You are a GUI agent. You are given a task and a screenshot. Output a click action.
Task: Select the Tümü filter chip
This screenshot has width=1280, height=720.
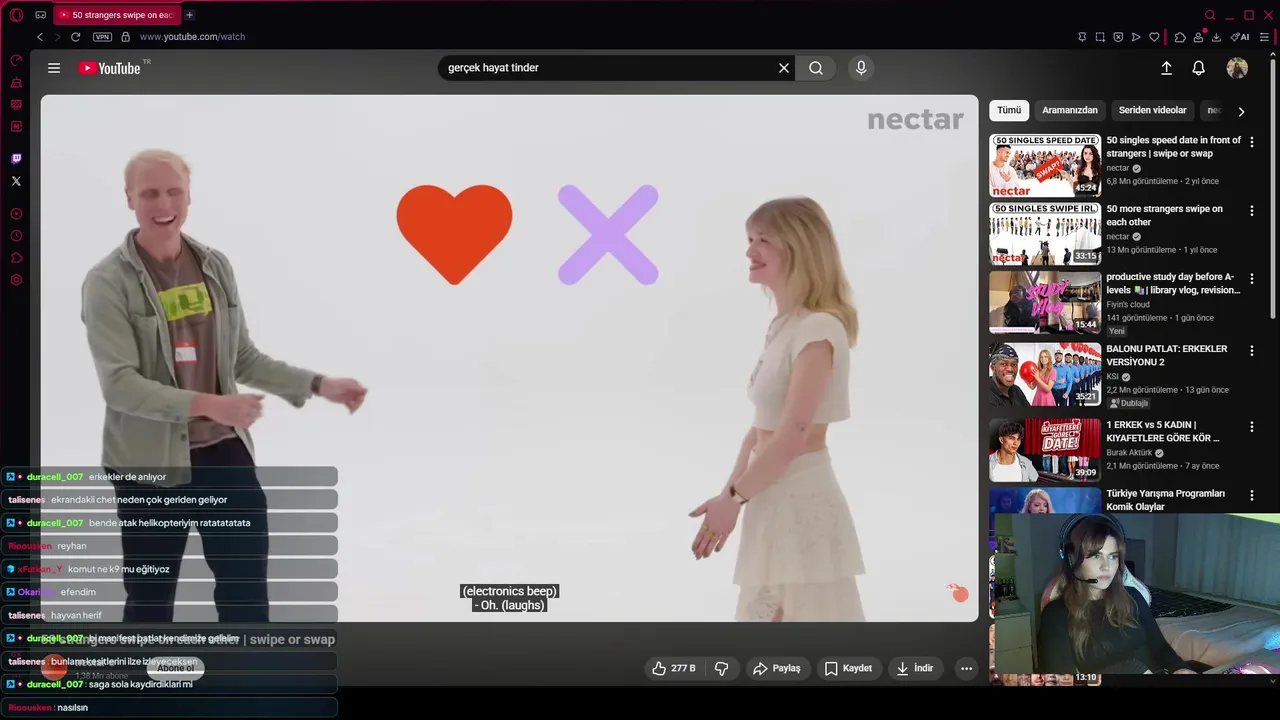1009,110
